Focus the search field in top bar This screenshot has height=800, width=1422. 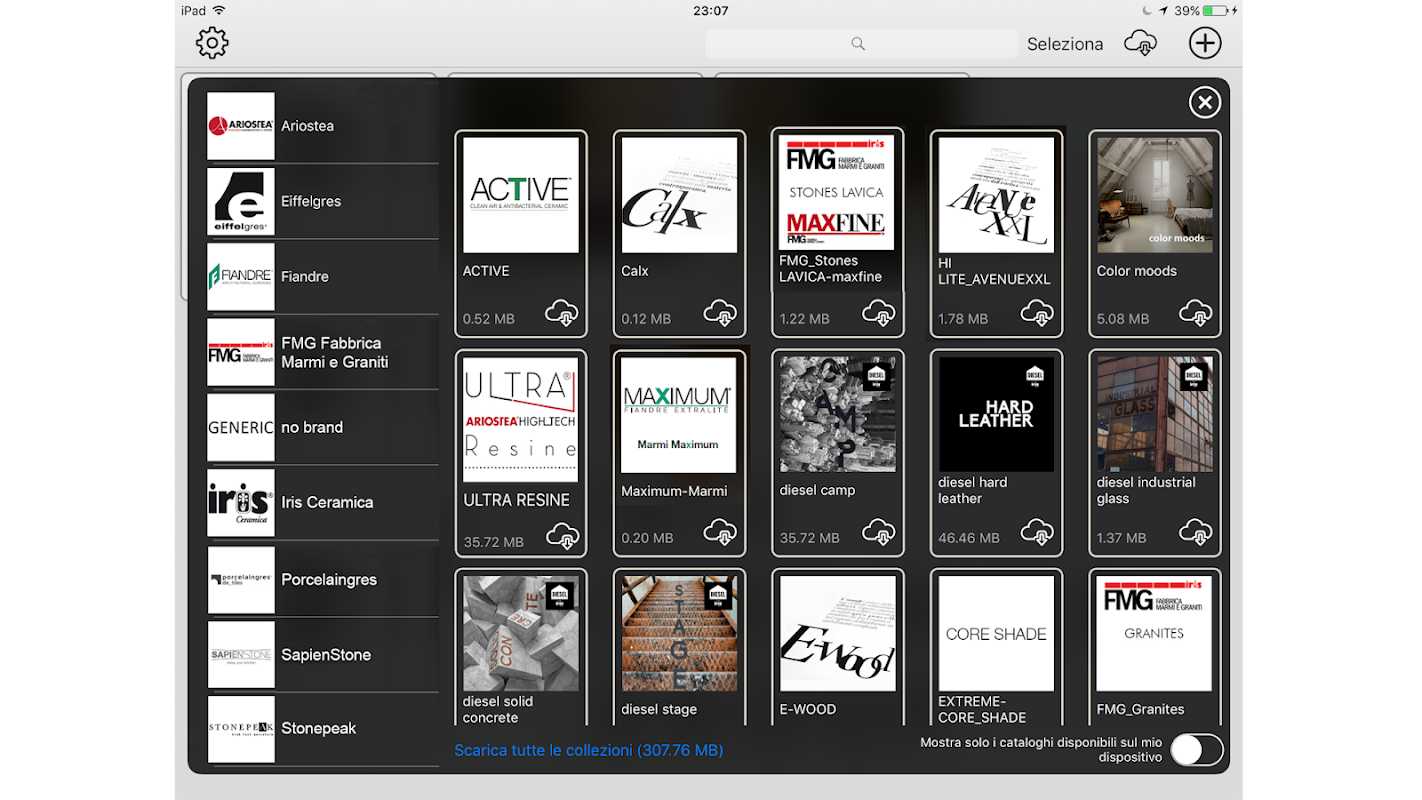(861, 44)
